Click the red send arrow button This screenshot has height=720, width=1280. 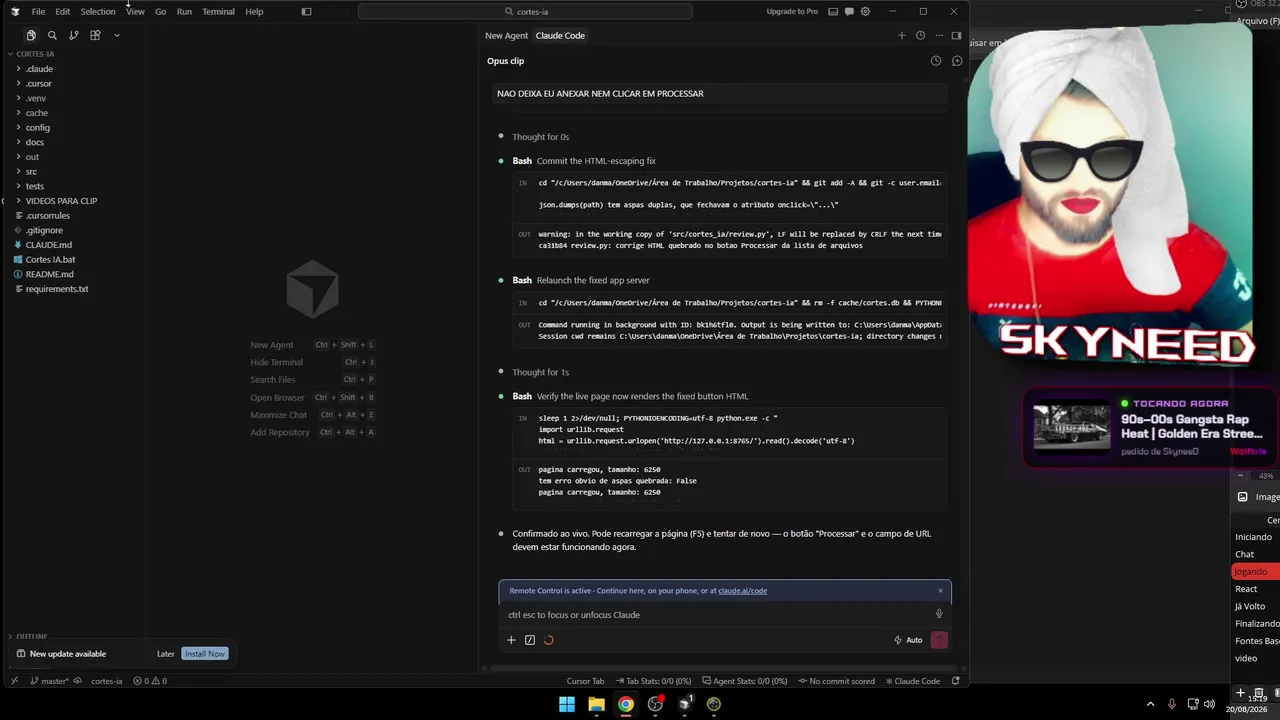[x=939, y=640]
